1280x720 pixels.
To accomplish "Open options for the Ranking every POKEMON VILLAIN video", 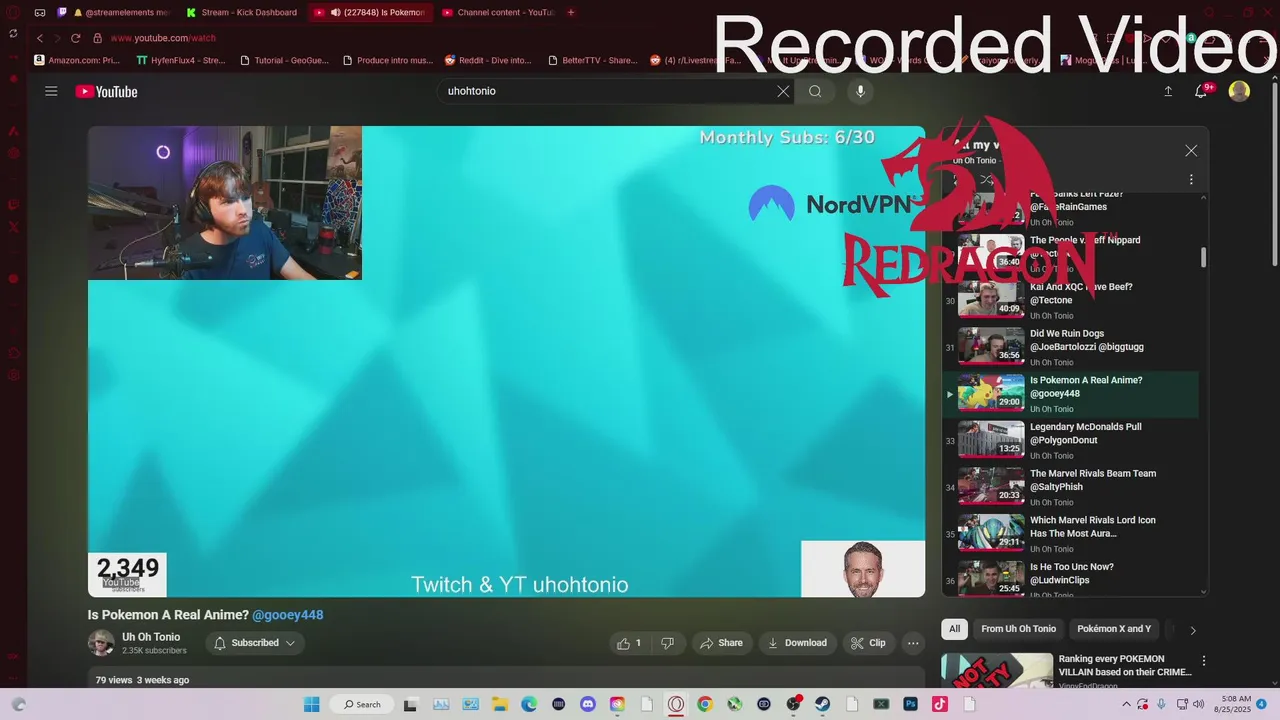I will (x=1204, y=661).
